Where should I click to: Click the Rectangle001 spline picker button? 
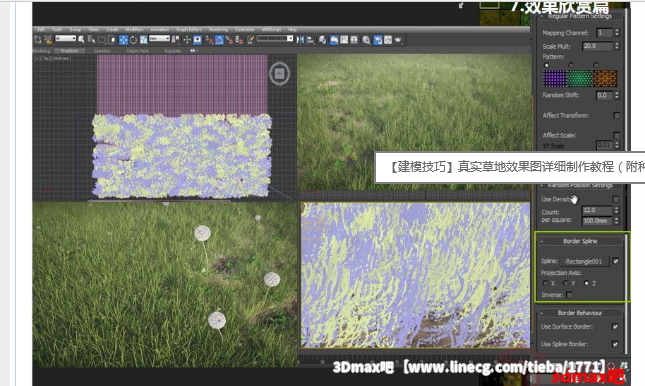tap(584, 261)
